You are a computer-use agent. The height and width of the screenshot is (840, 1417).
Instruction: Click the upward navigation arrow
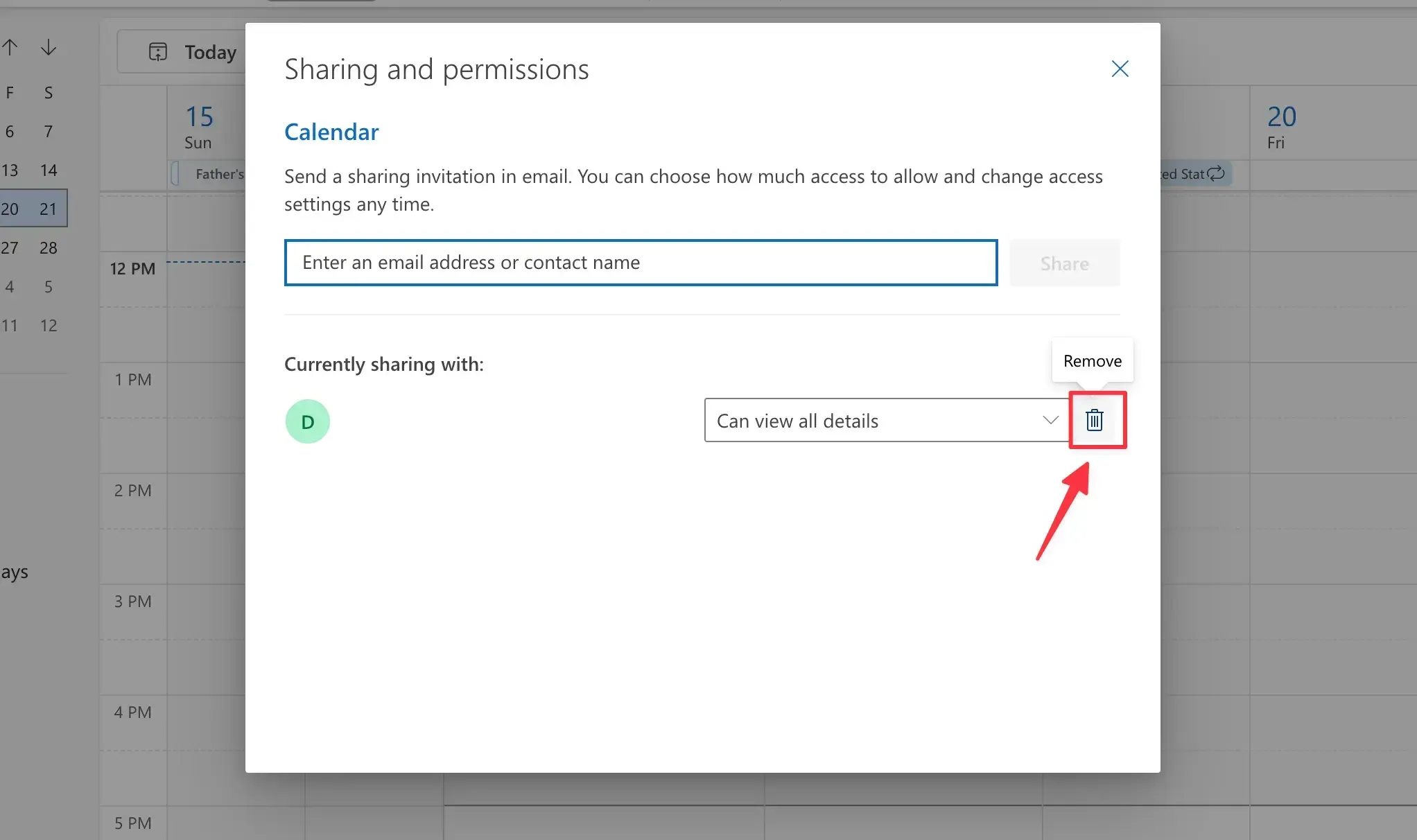tap(10, 46)
